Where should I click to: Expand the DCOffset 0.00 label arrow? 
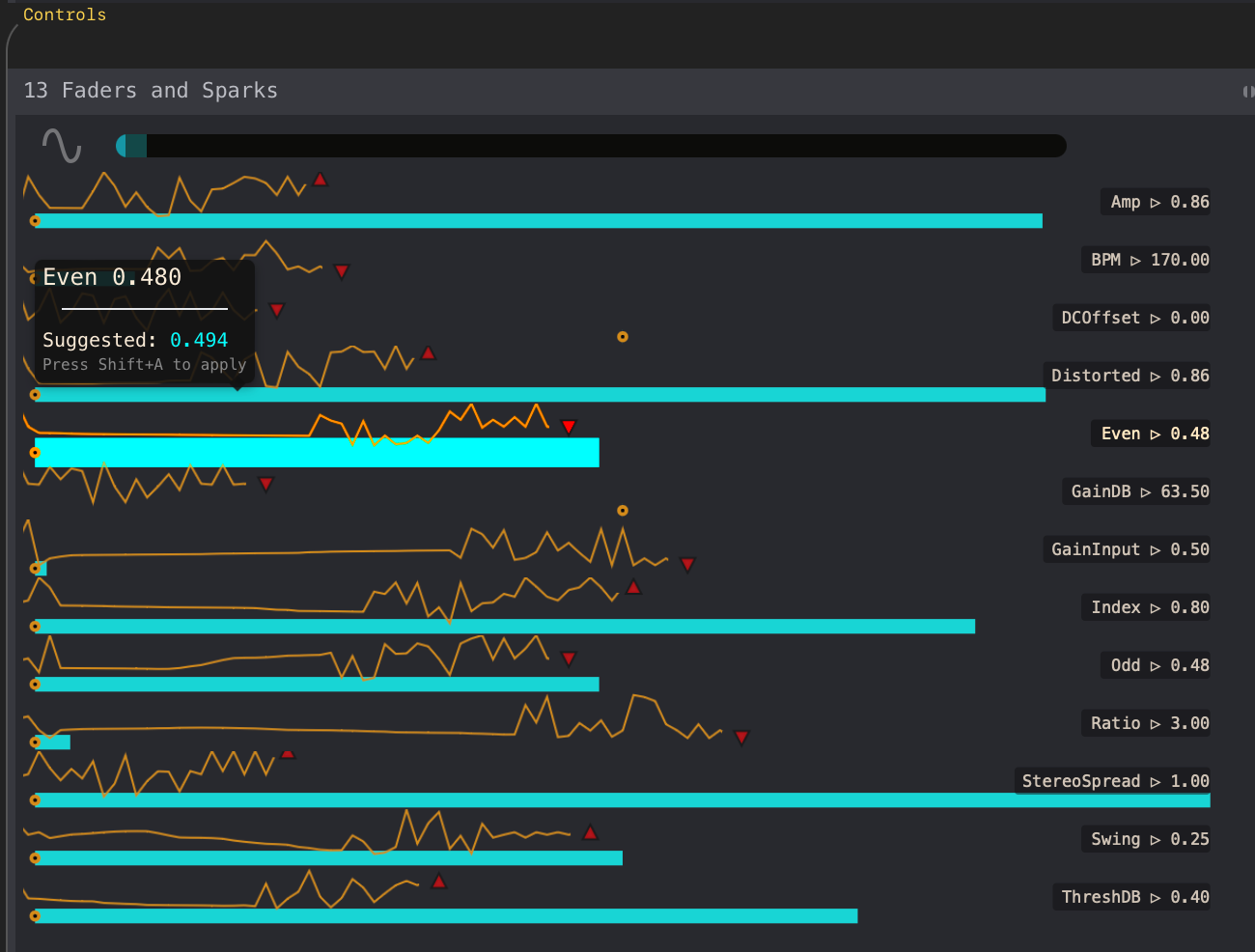click(1156, 319)
